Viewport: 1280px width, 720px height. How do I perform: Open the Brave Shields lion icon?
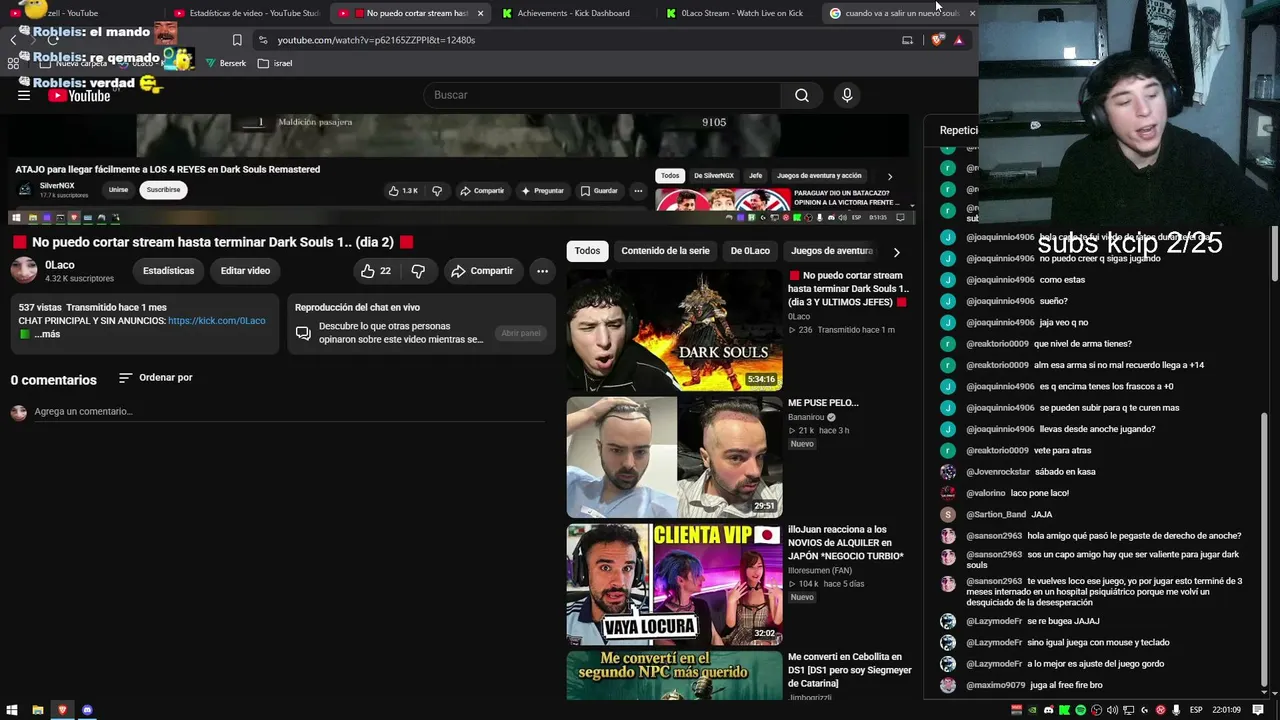coord(937,40)
